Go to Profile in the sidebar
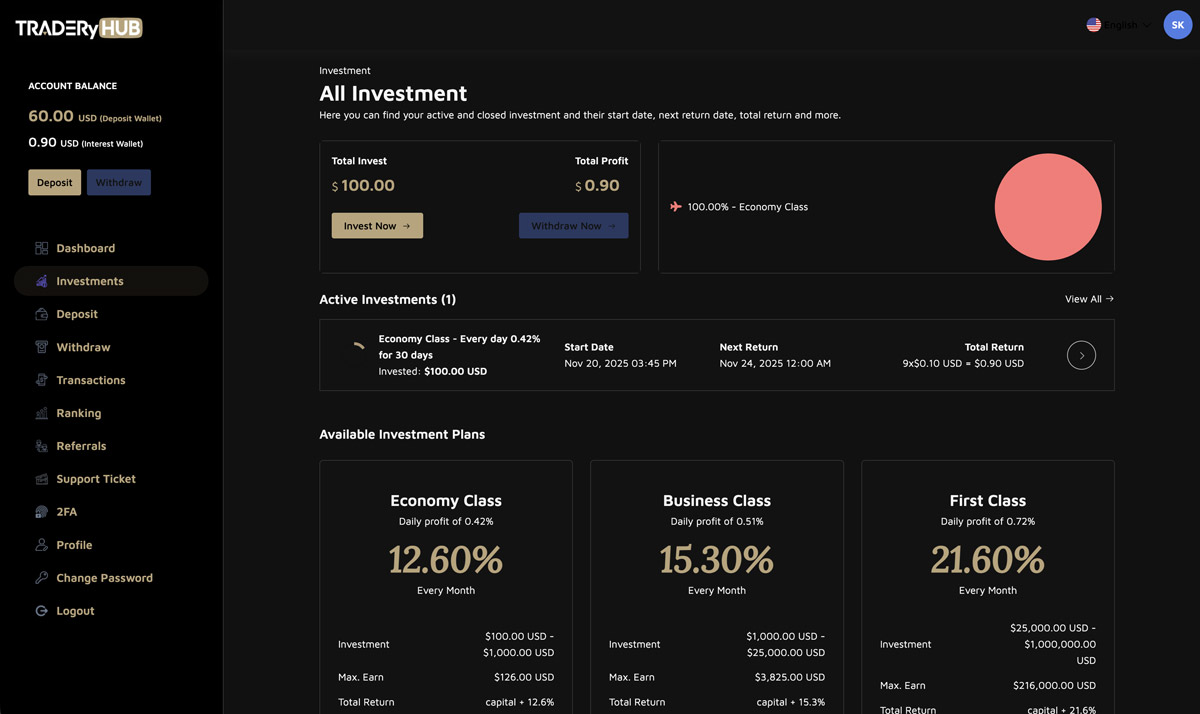The image size is (1200, 714). 74,545
